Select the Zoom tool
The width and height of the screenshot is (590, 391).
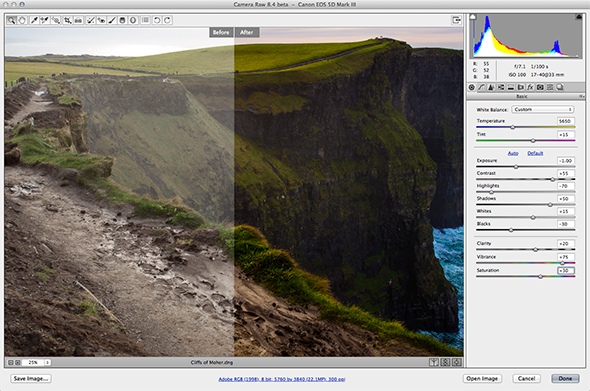[x=11, y=20]
